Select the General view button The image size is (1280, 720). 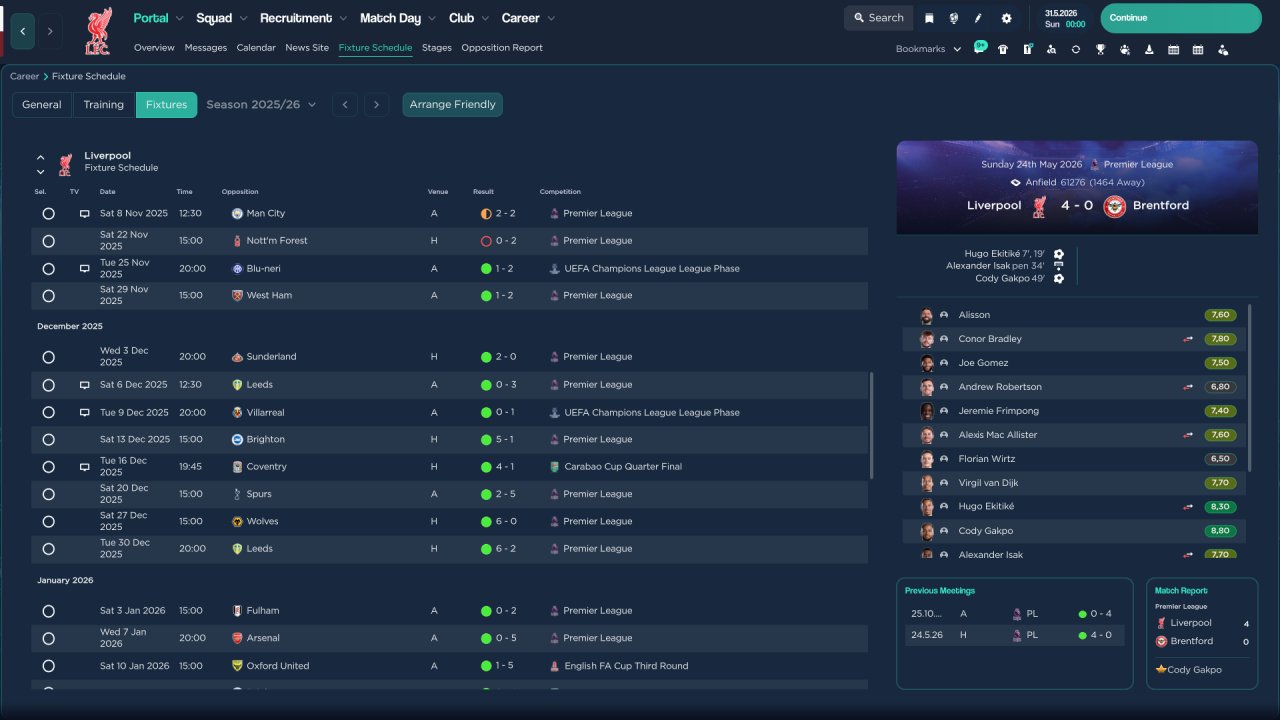pos(42,104)
